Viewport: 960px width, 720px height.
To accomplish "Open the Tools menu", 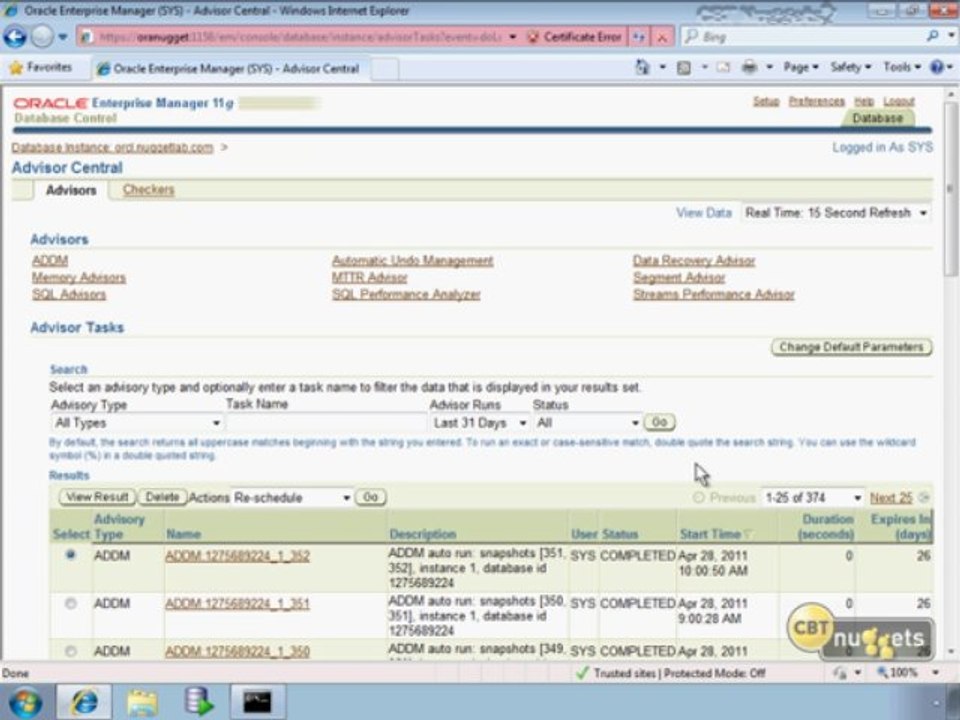I will pos(902,67).
